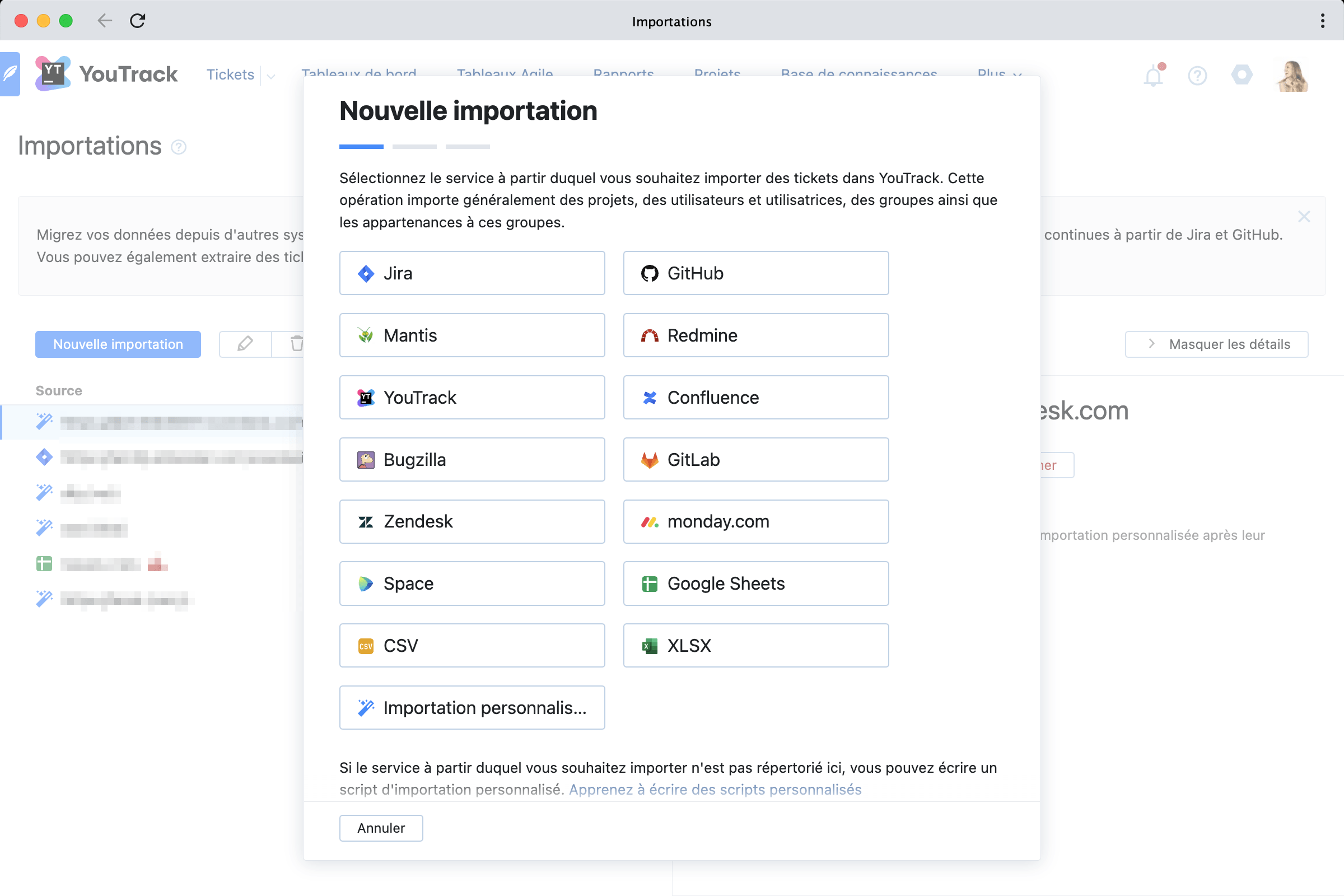The height and width of the screenshot is (896, 1344).
Task: Pick monday.com import option
Action: point(755,522)
